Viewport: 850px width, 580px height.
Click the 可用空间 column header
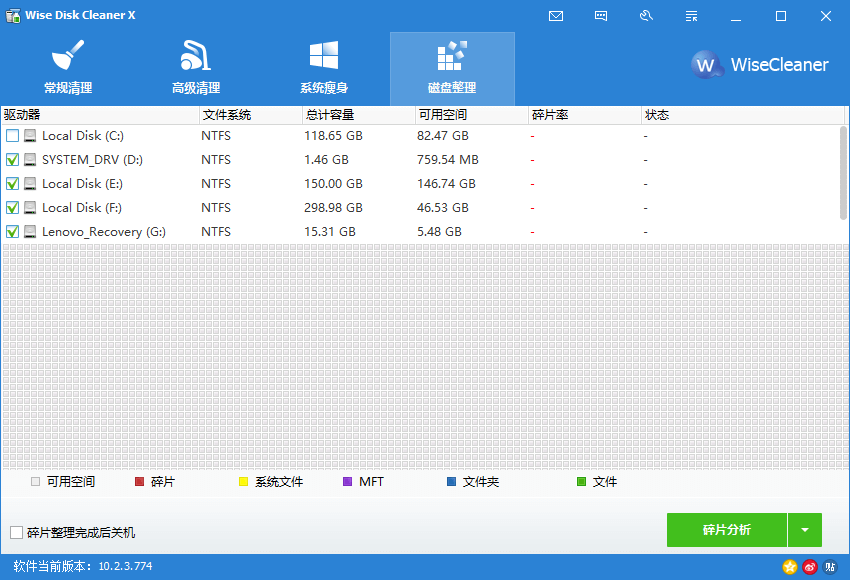[x=472, y=115]
